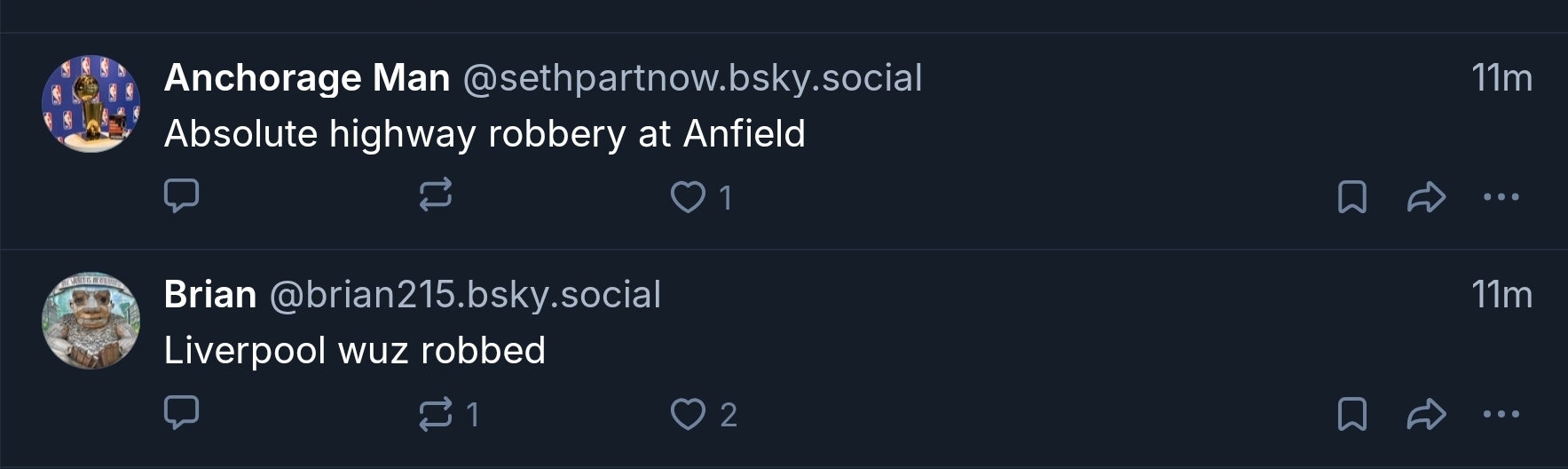This screenshot has width=1568, height=469.
Task: Repost Anchorage Man's Anfield post
Action: pyautogui.click(x=435, y=195)
